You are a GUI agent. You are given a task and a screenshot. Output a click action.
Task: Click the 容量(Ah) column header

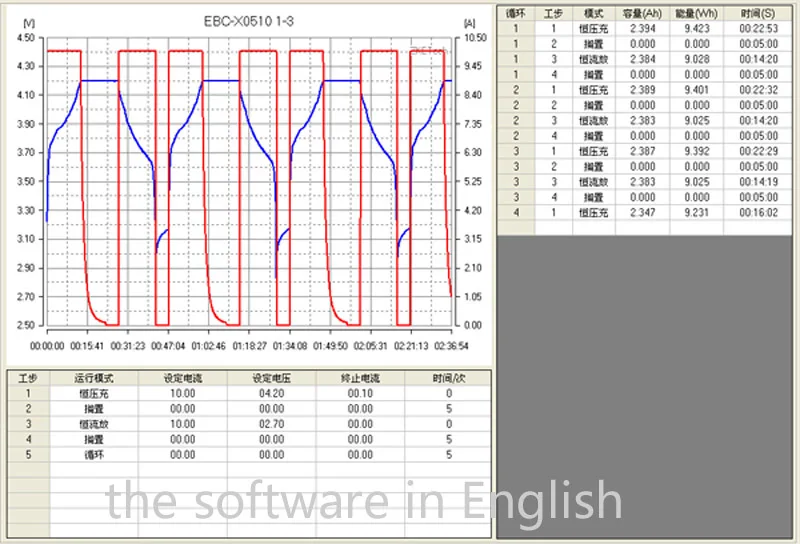[643, 14]
